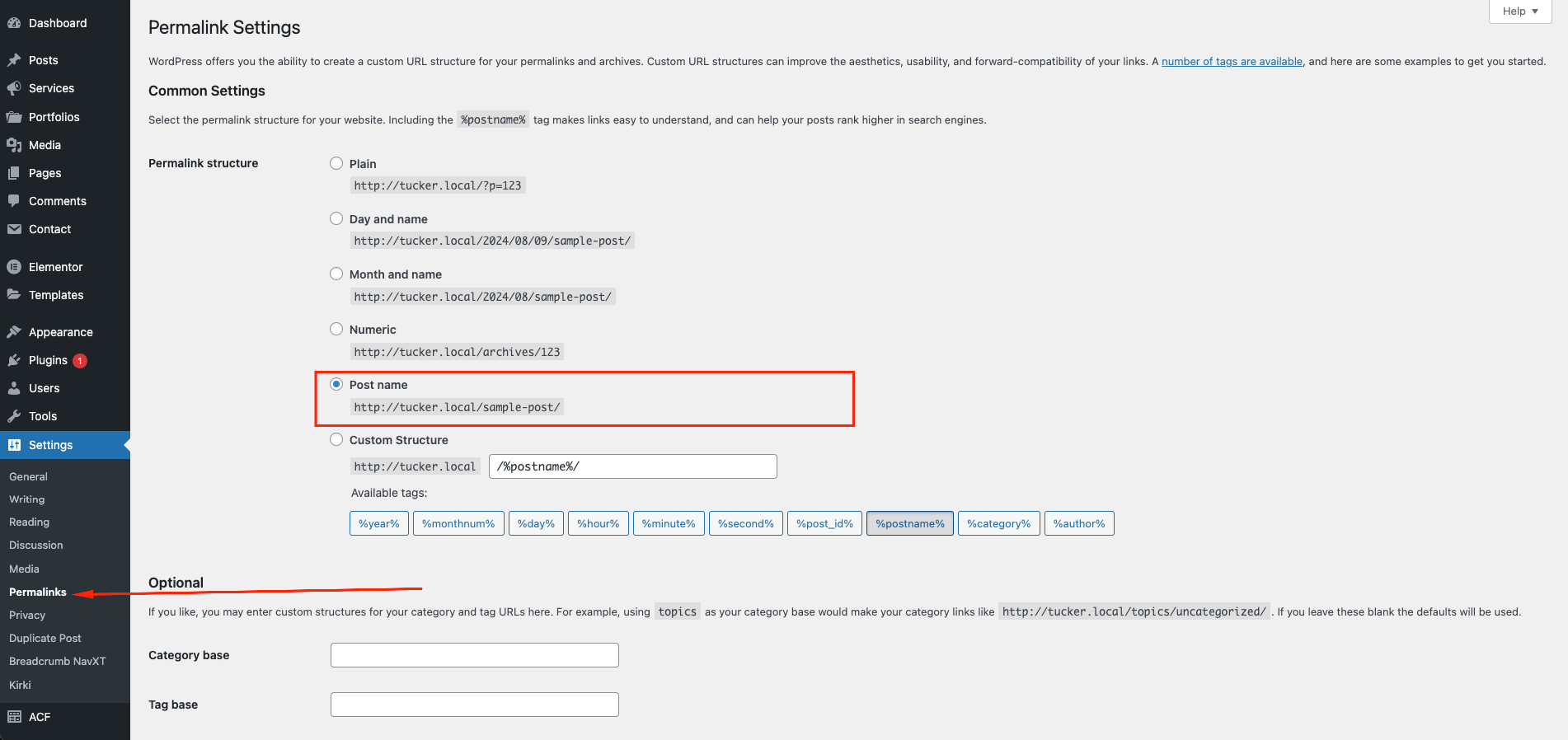The image size is (1568, 740).
Task: Focus the custom structure text field
Action: 632,466
